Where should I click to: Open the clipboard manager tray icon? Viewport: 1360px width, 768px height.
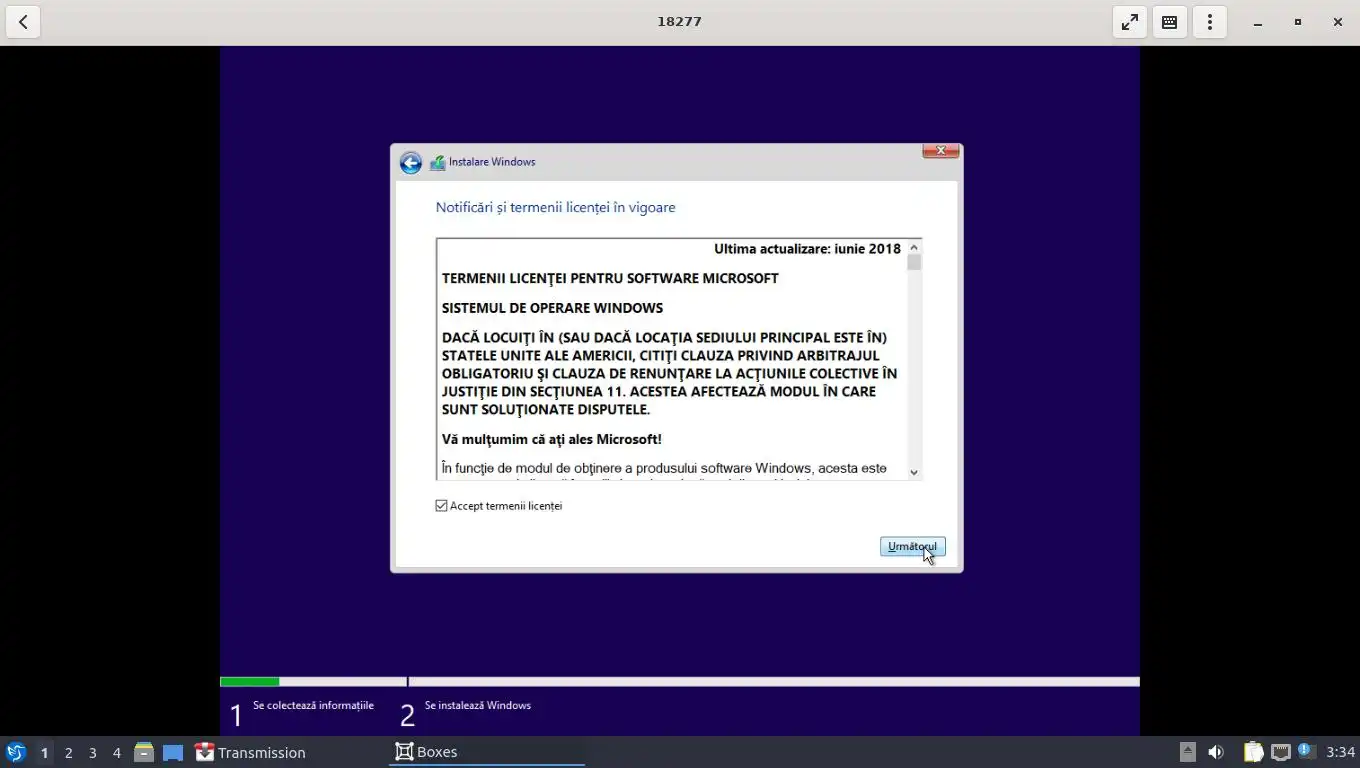(1254, 752)
